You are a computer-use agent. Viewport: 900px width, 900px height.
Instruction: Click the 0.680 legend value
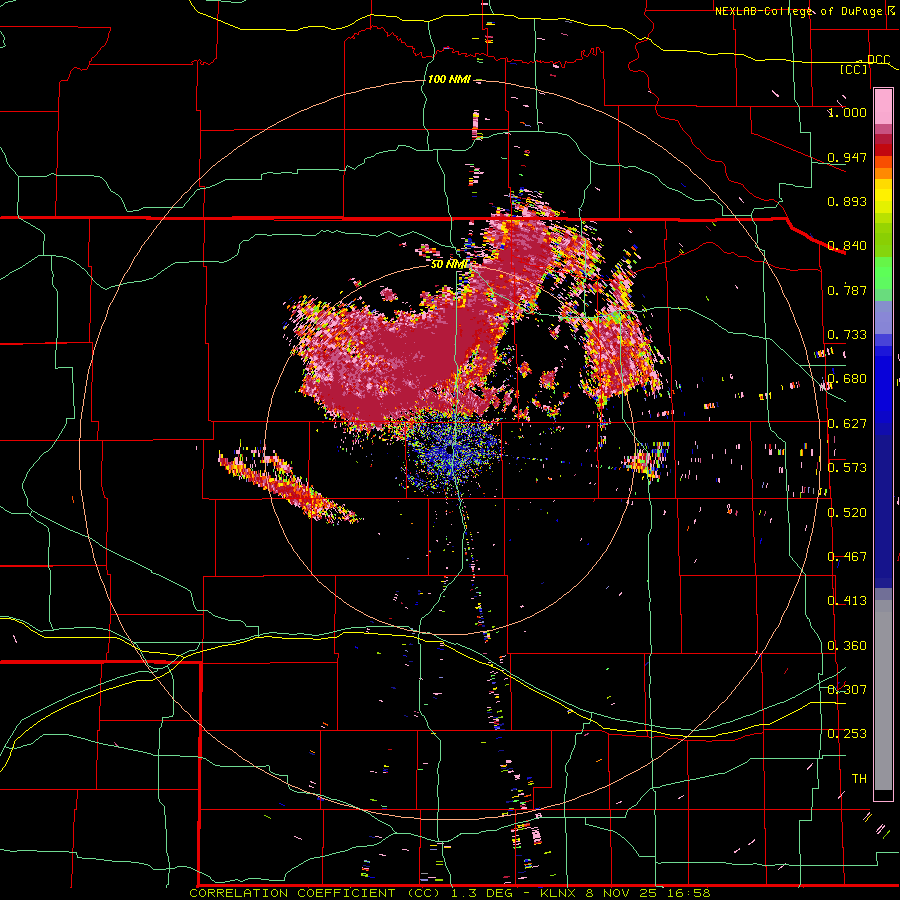point(847,379)
